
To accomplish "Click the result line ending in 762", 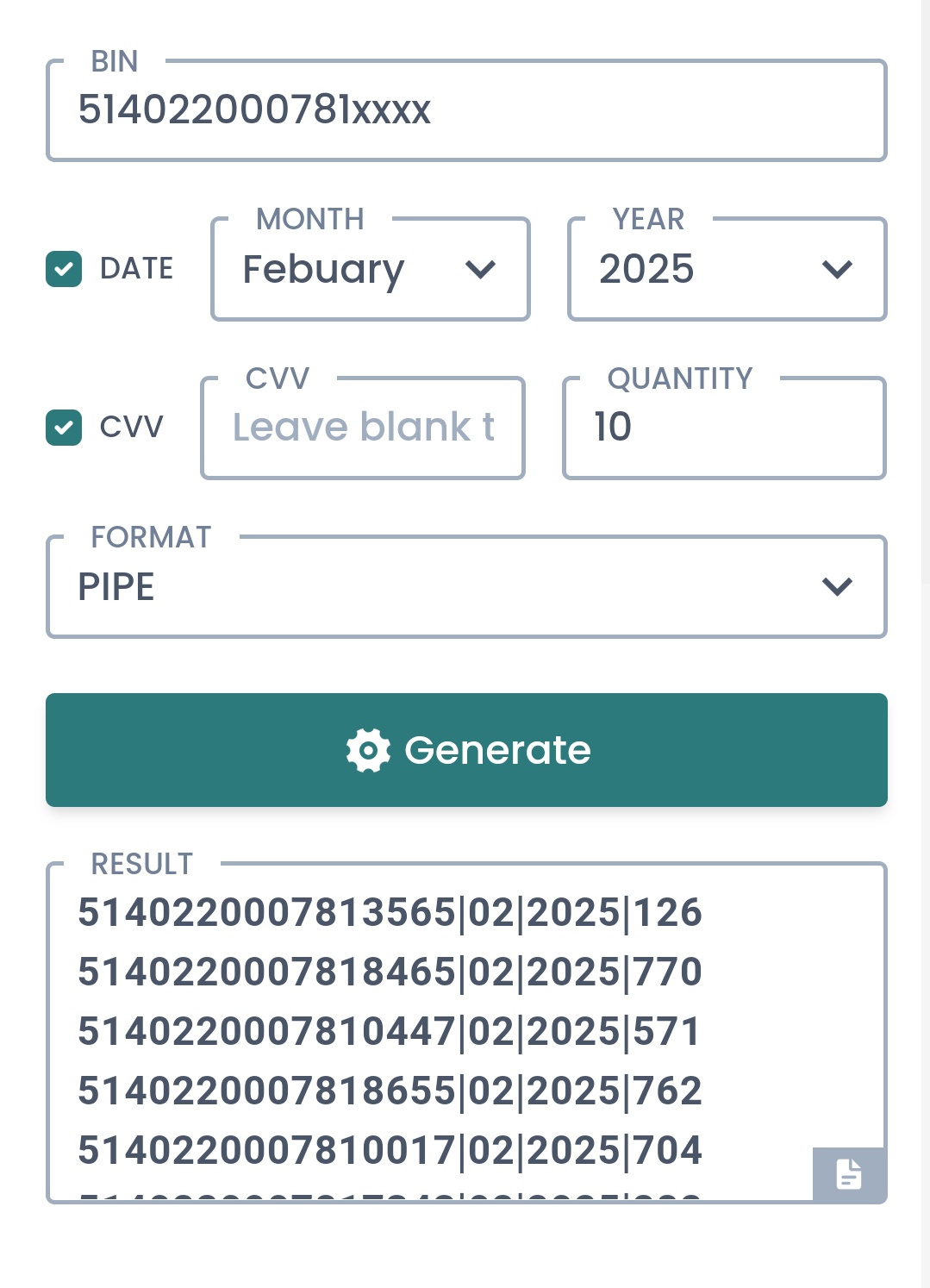I will [x=390, y=1091].
